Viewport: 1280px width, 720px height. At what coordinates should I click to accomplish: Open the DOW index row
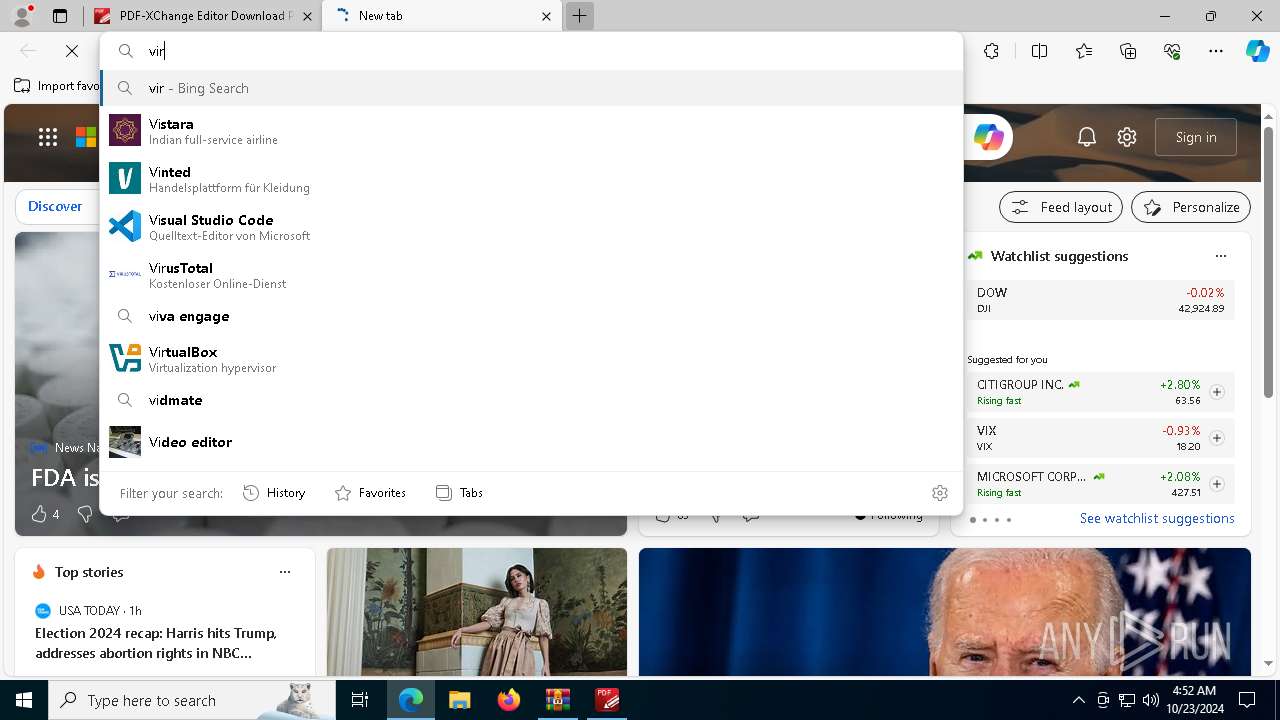click(x=1100, y=300)
